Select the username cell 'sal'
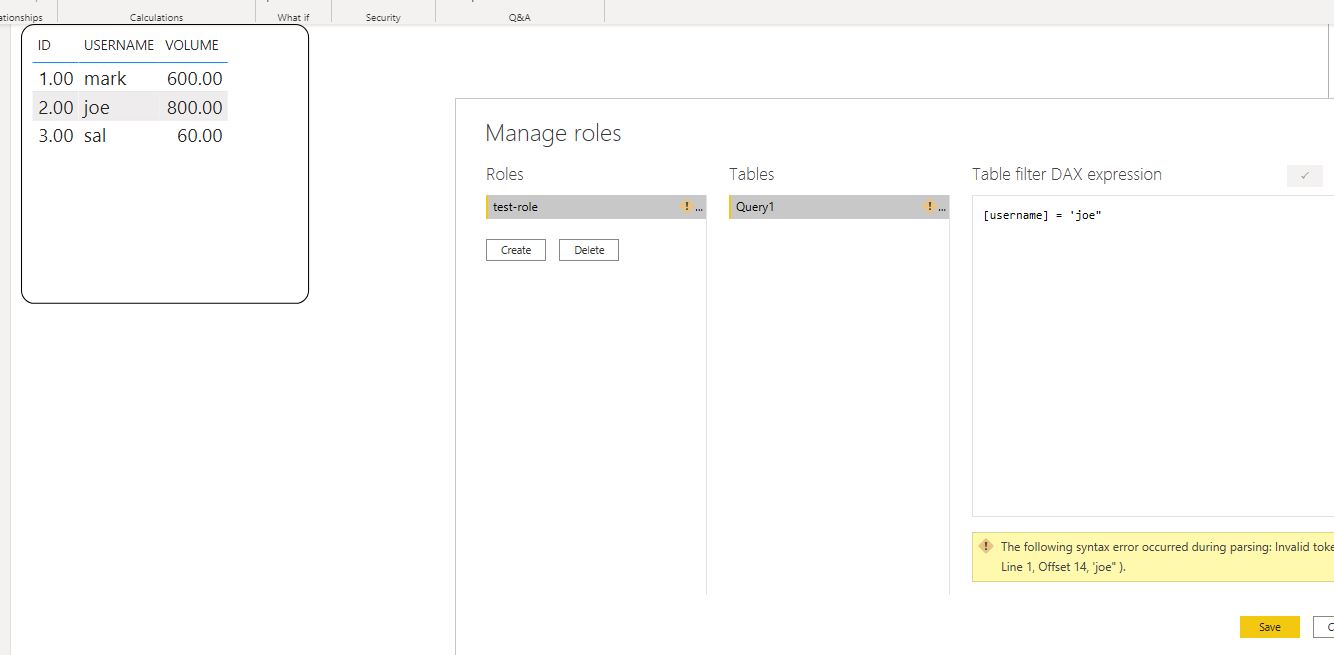This screenshot has height=655, width=1334. point(95,136)
